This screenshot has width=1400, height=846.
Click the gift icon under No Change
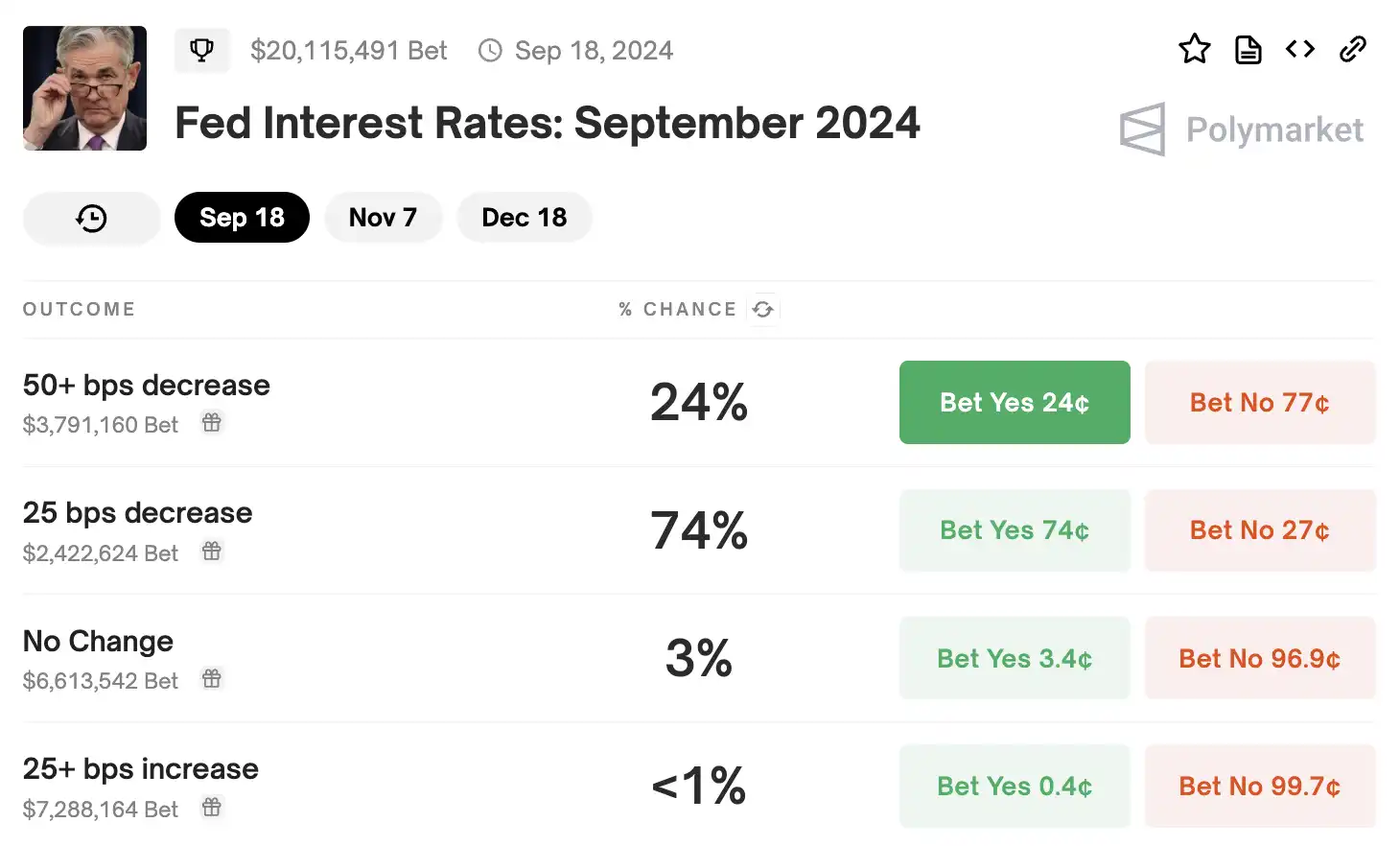tap(212, 679)
